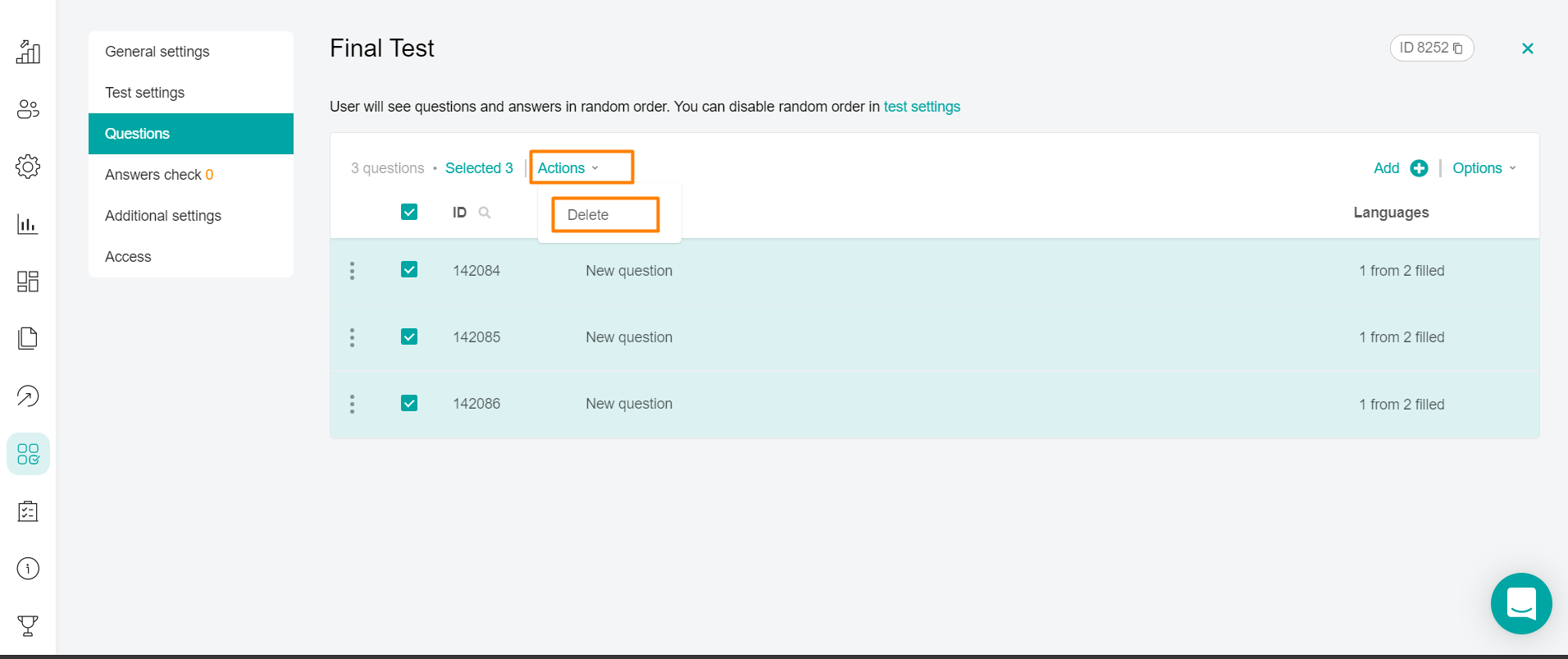Open New question in row 142086
This screenshot has height=659, width=1568.
click(x=629, y=404)
